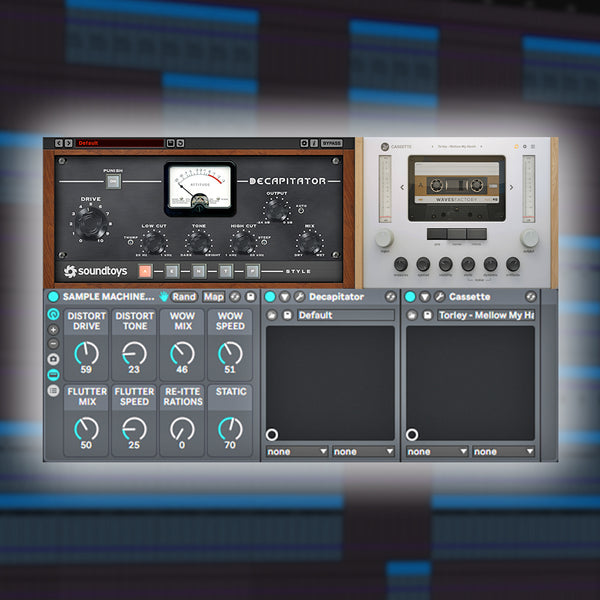Image resolution: width=600 pixels, height=600 pixels.
Task: Click the HIGH CUT knob on Decapitator
Action: coord(243,243)
